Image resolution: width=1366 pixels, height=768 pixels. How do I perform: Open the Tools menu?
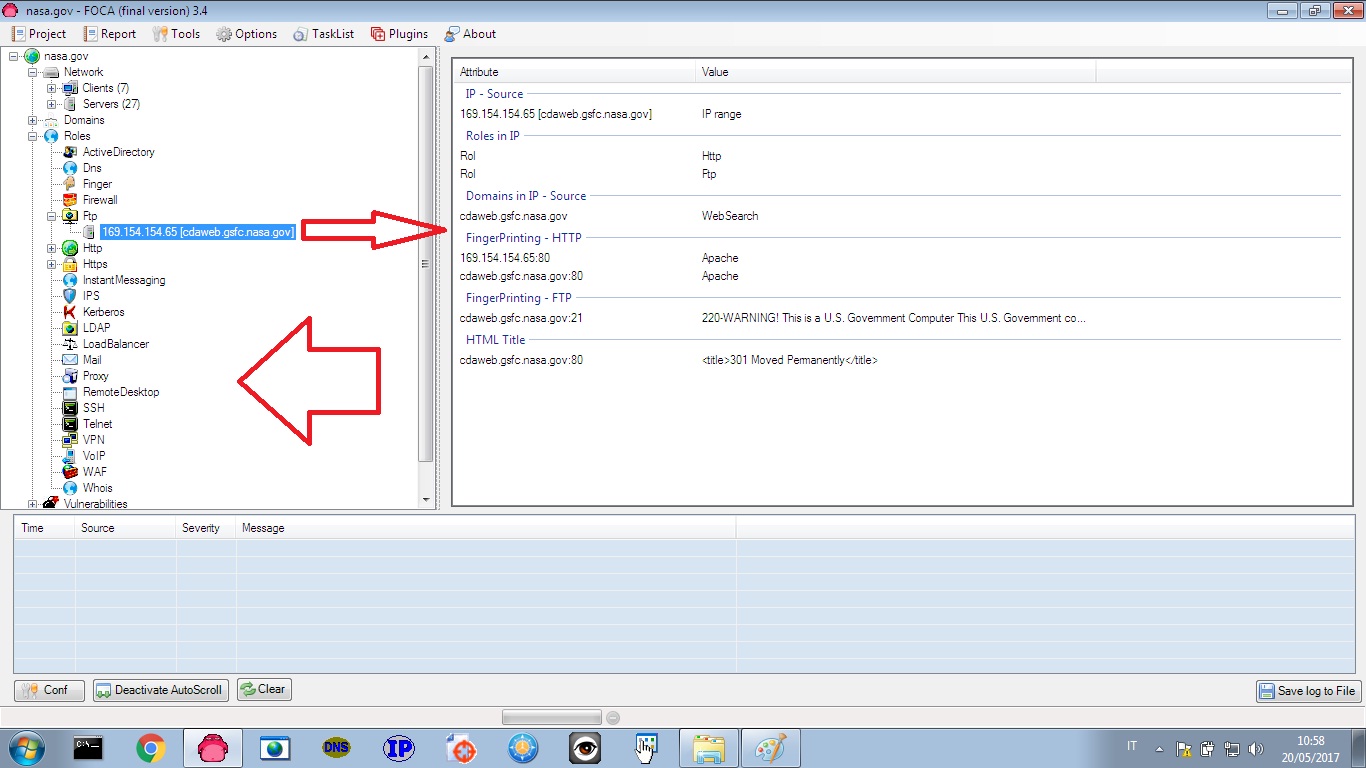tap(176, 33)
